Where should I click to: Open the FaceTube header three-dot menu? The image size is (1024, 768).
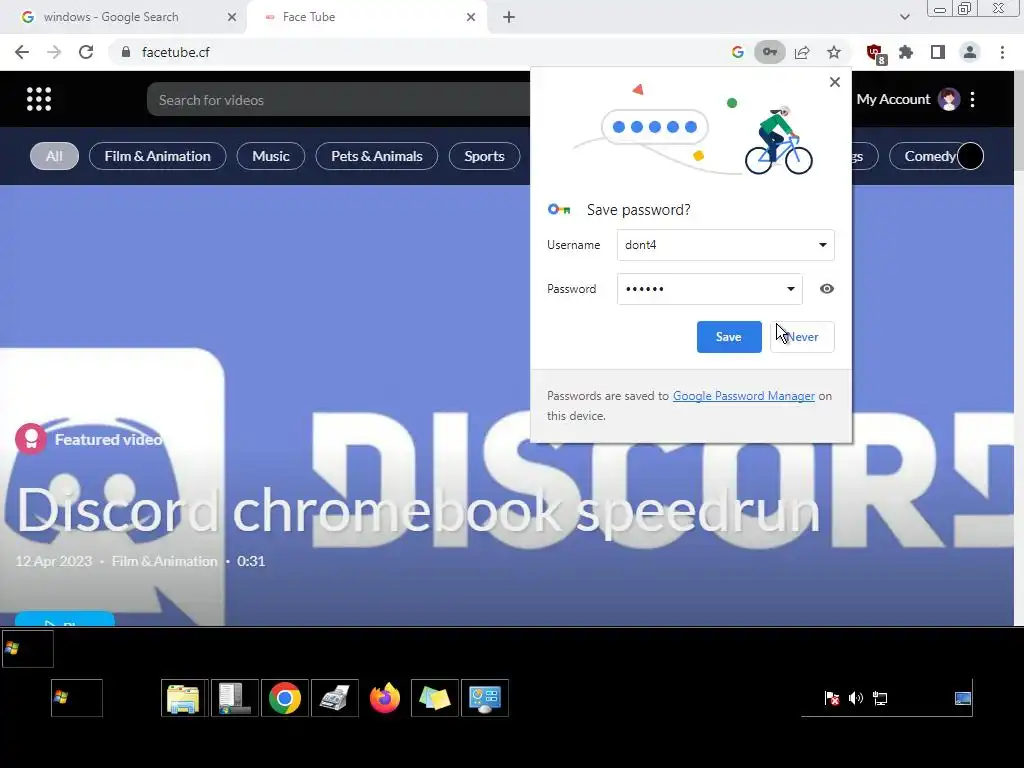pos(973,99)
